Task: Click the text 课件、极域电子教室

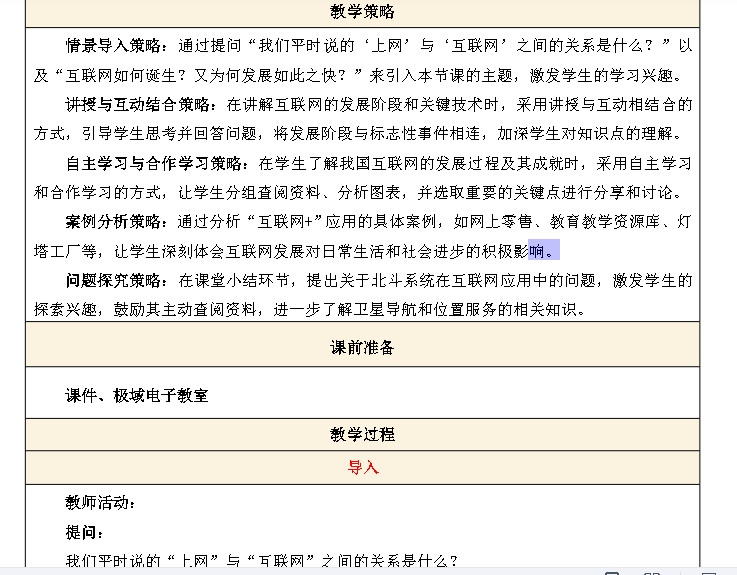Action: coord(137,395)
